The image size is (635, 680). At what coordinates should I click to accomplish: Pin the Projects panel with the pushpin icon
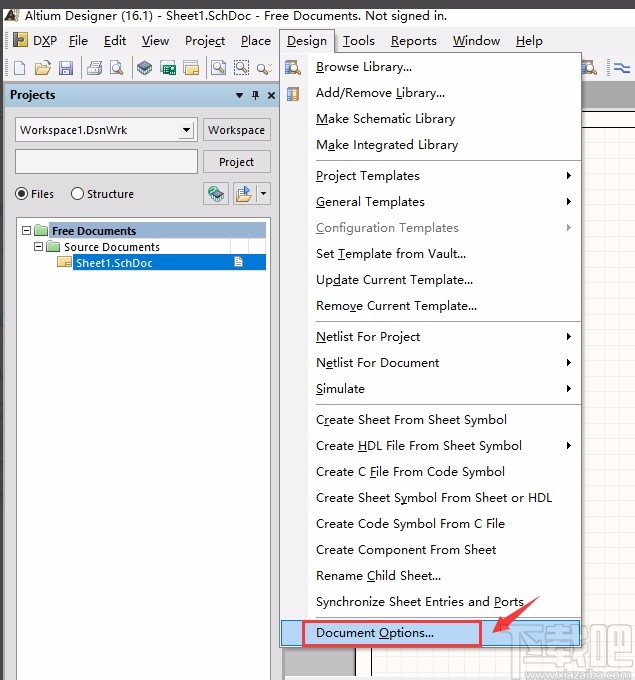pyautogui.click(x=255, y=95)
